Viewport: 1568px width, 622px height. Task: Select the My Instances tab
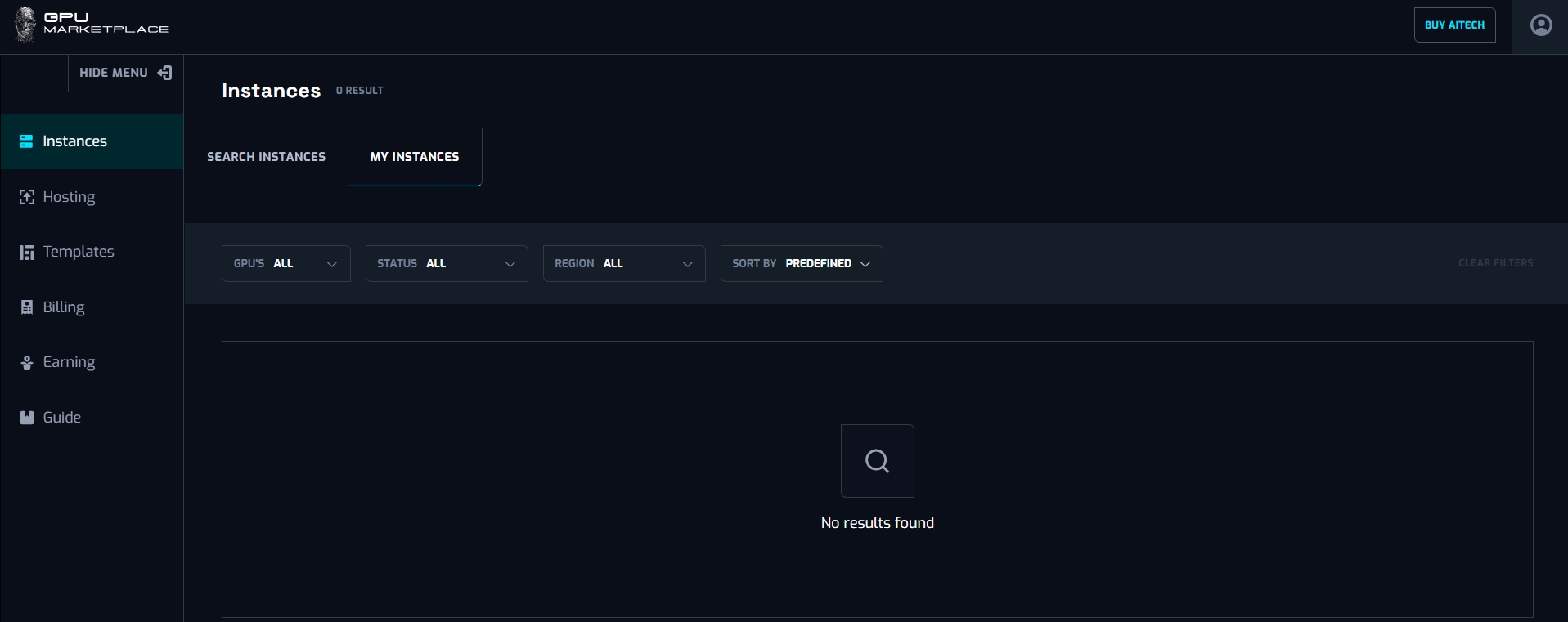click(x=414, y=157)
